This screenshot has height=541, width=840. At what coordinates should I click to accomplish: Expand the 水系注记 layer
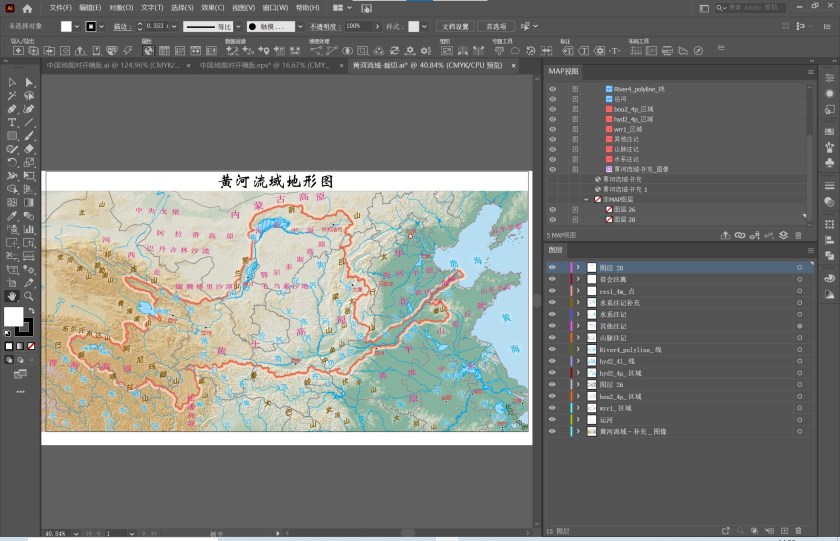[x=578, y=314]
